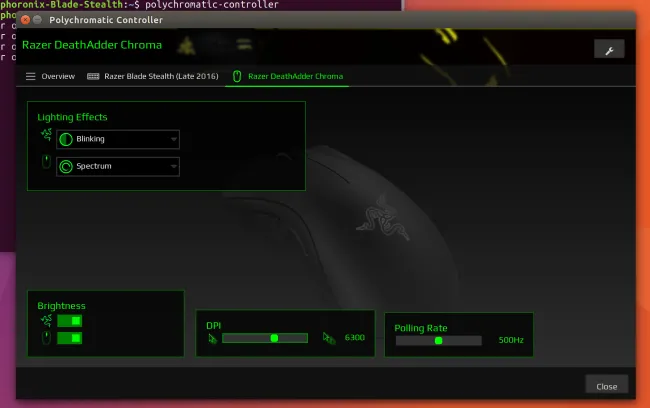Open the Blinking logo effect dropdown
Screen dimensions: 650x408
click(x=118, y=139)
